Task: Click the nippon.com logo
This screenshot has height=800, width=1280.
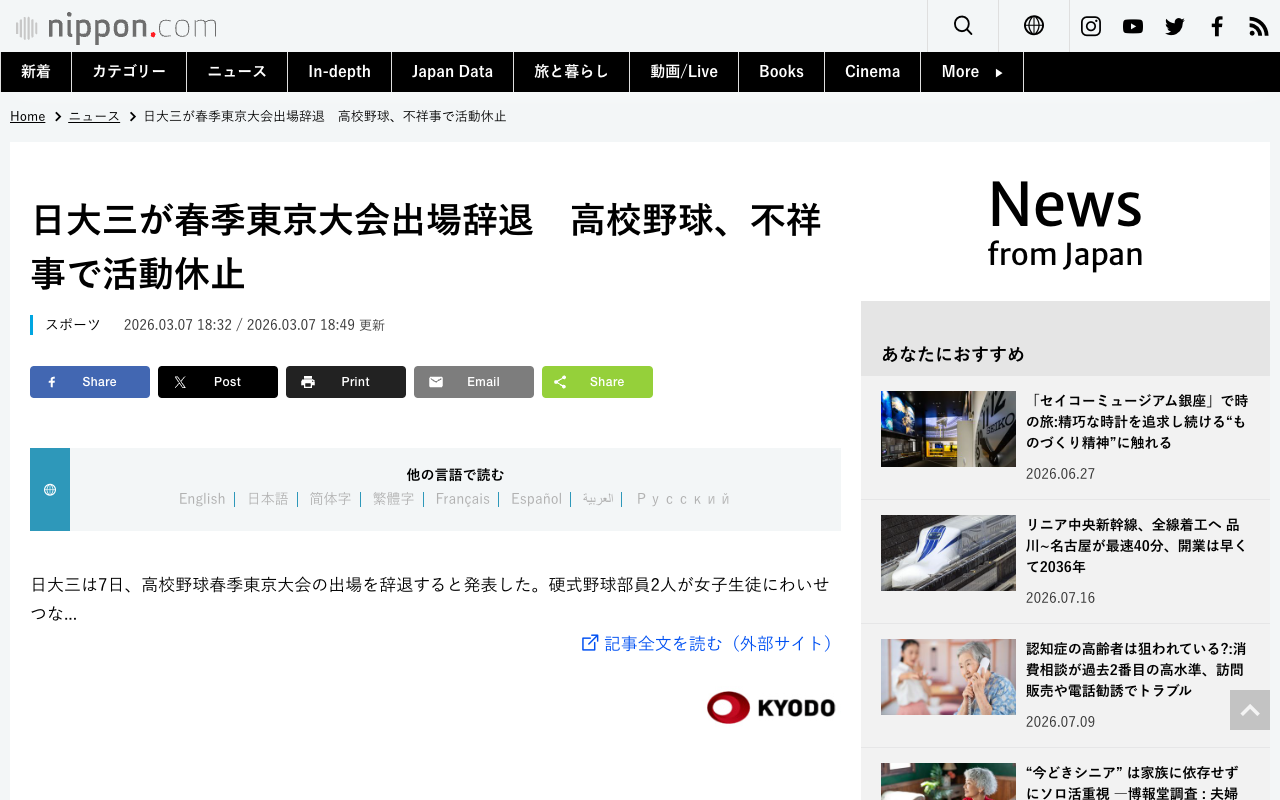Action: [116, 27]
